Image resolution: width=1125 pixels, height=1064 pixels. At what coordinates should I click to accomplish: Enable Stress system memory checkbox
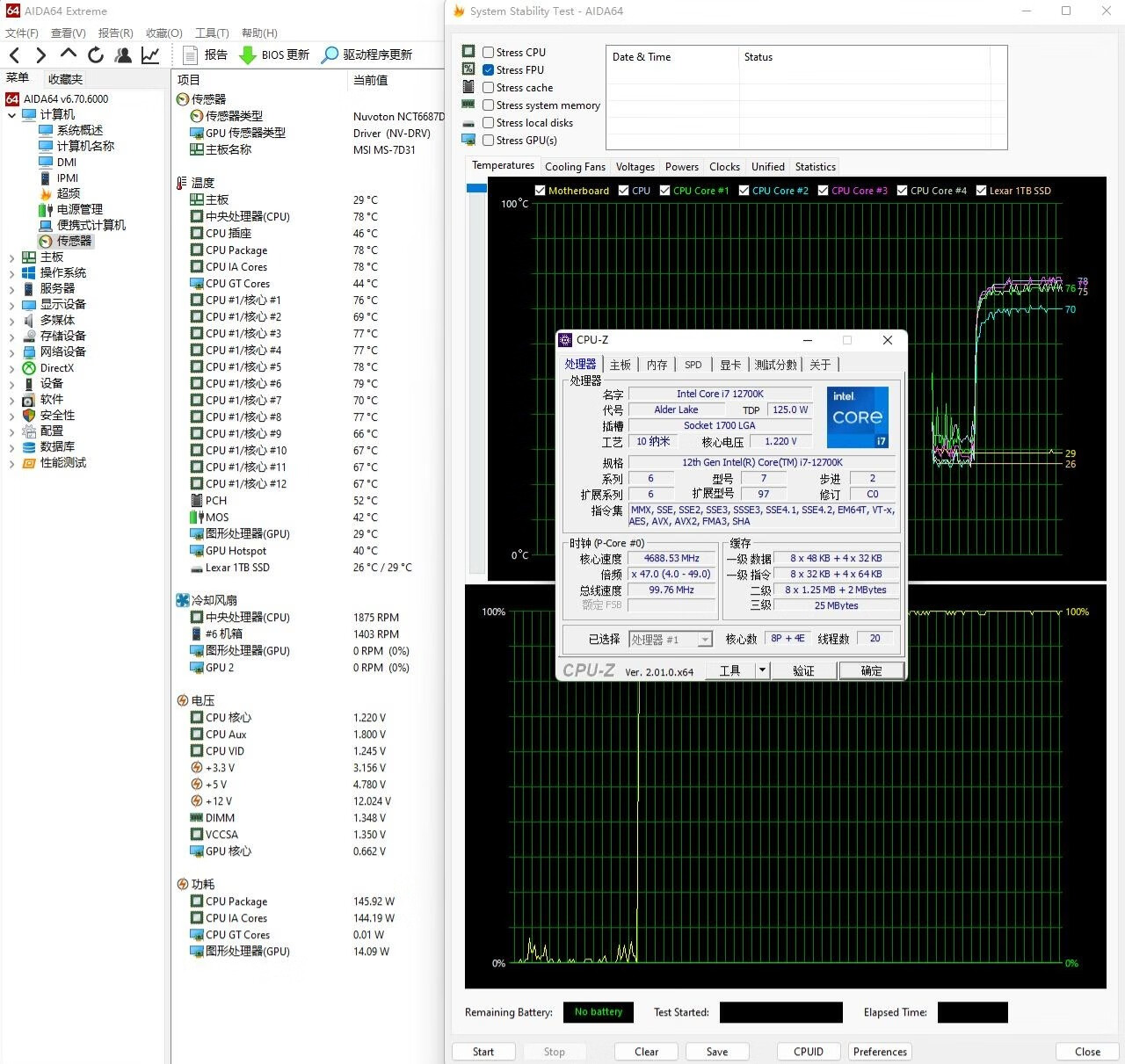pyautogui.click(x=488, y=105)
